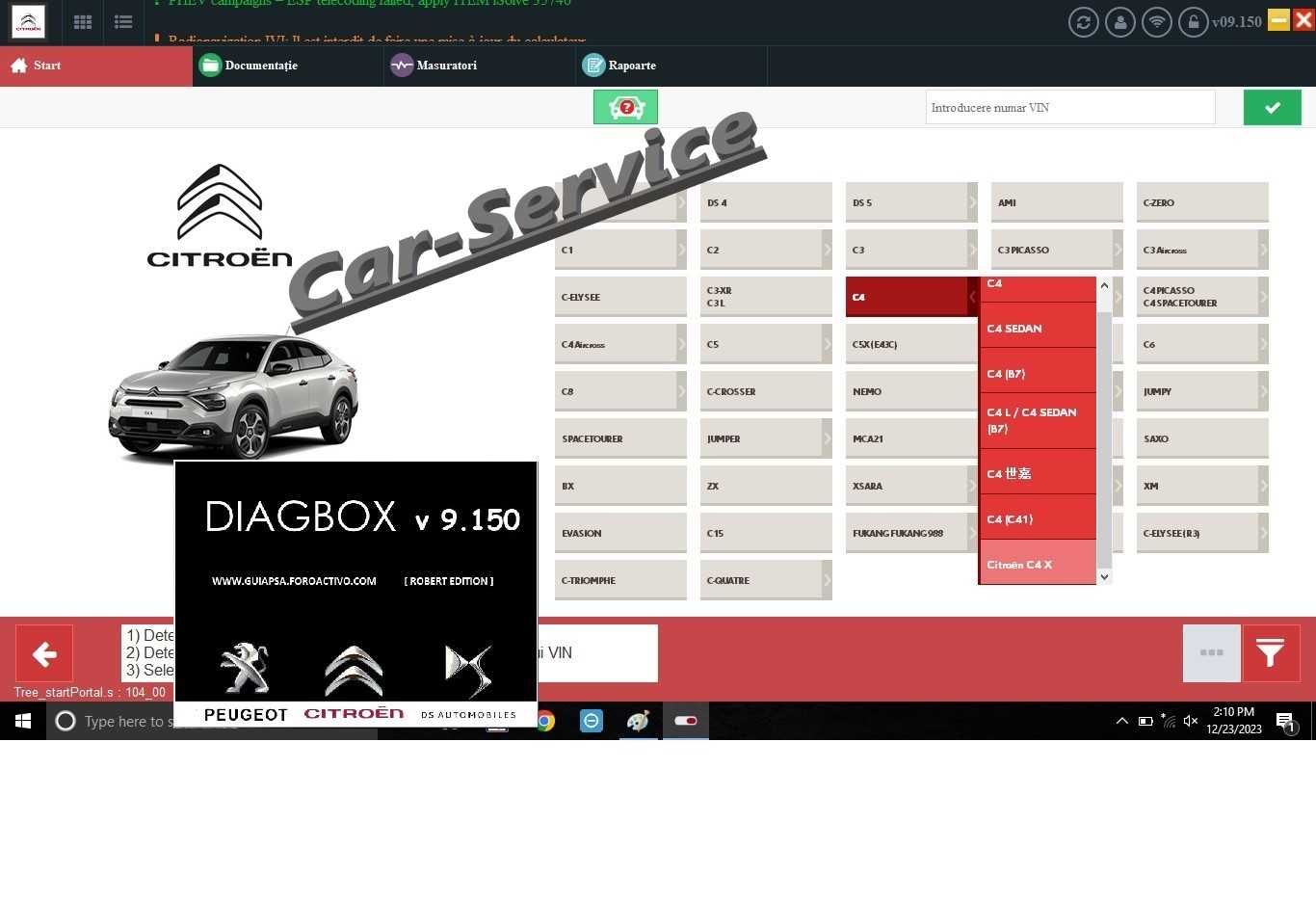Expand the C5 tile chevron
The height and width of the screenshot is (901, 1316).
[x=827, y=344]
